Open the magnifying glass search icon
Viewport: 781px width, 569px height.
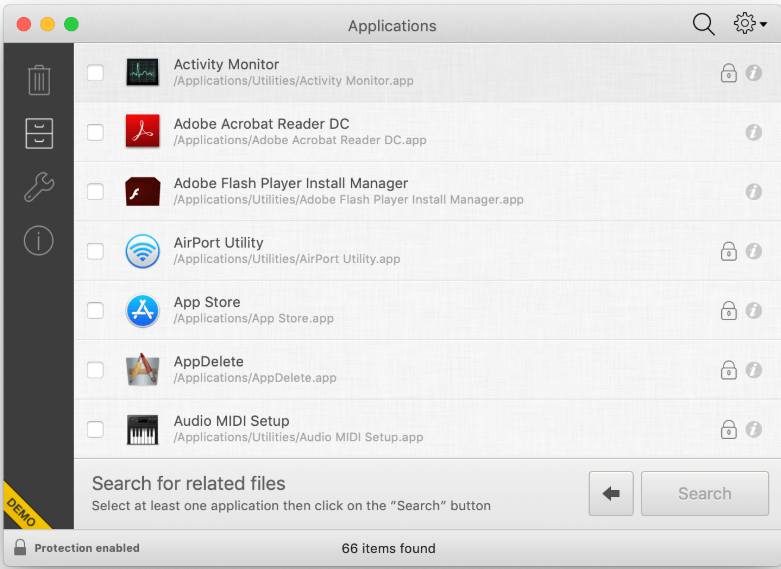coord(704,25)
